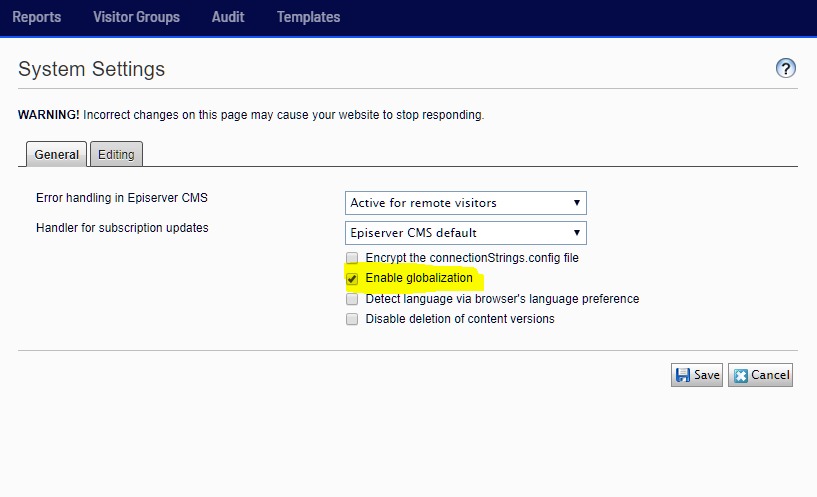Viewport: 817px width, 497px height.
Task: Tick Detect language via browser's preference checkbox
Action: click(x=352, y=299)
